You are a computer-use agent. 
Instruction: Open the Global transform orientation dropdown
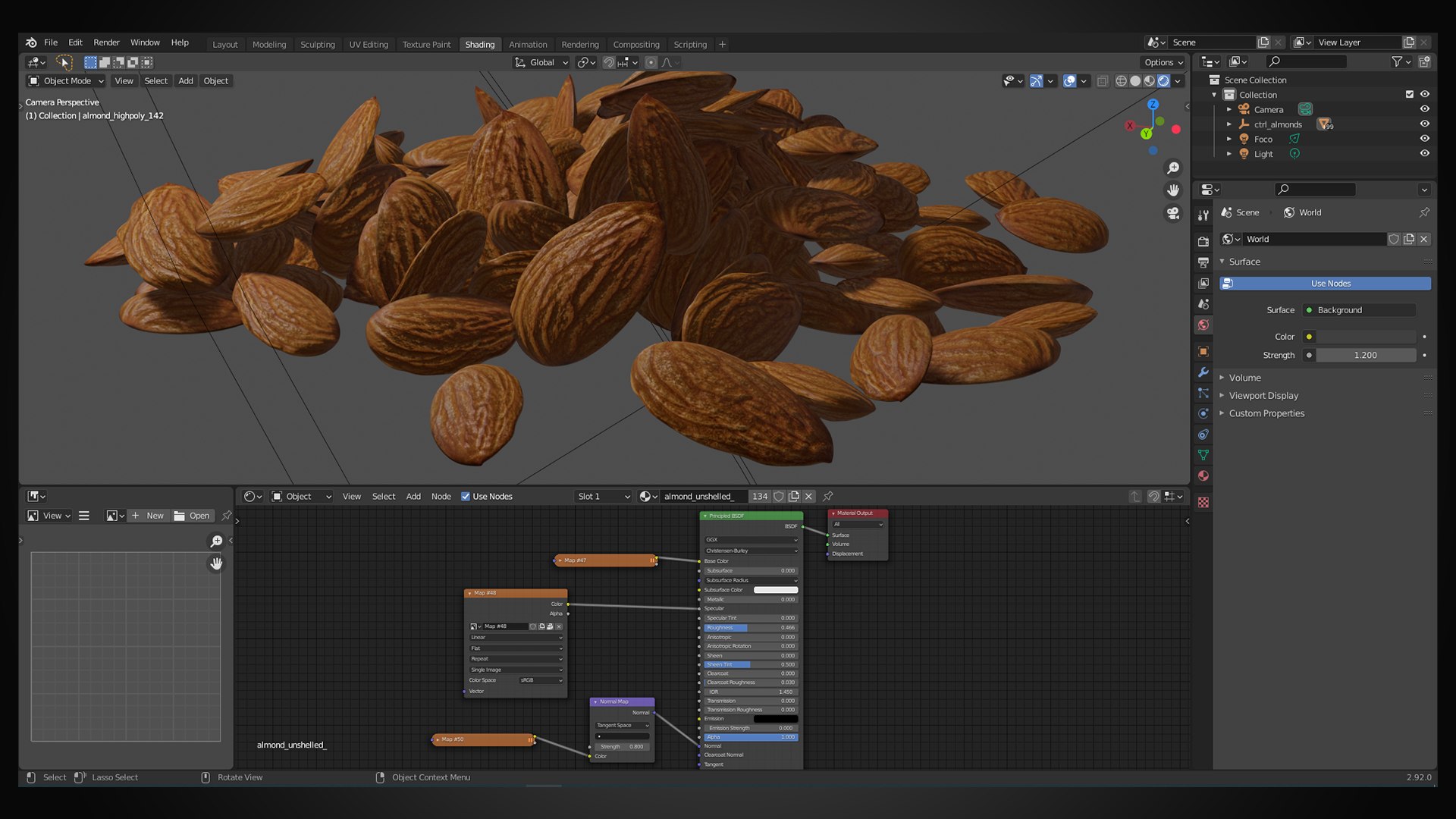[x=541, y=62]
